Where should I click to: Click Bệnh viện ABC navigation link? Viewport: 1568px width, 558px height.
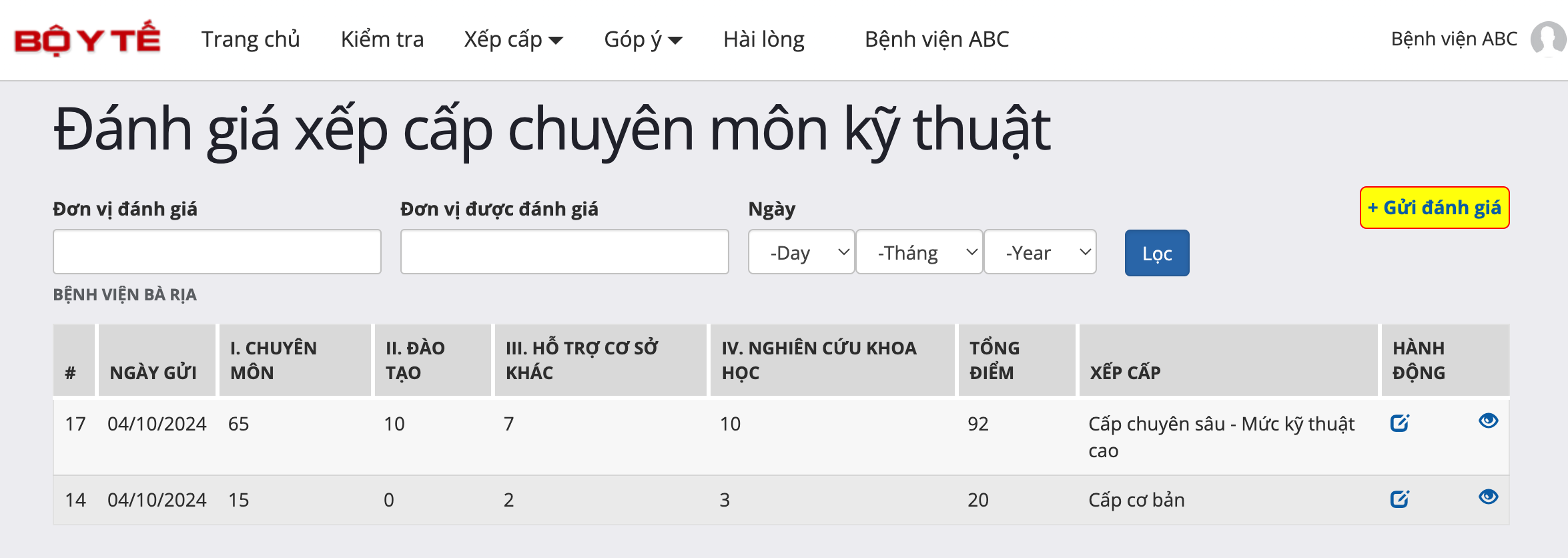coord(937,39)
